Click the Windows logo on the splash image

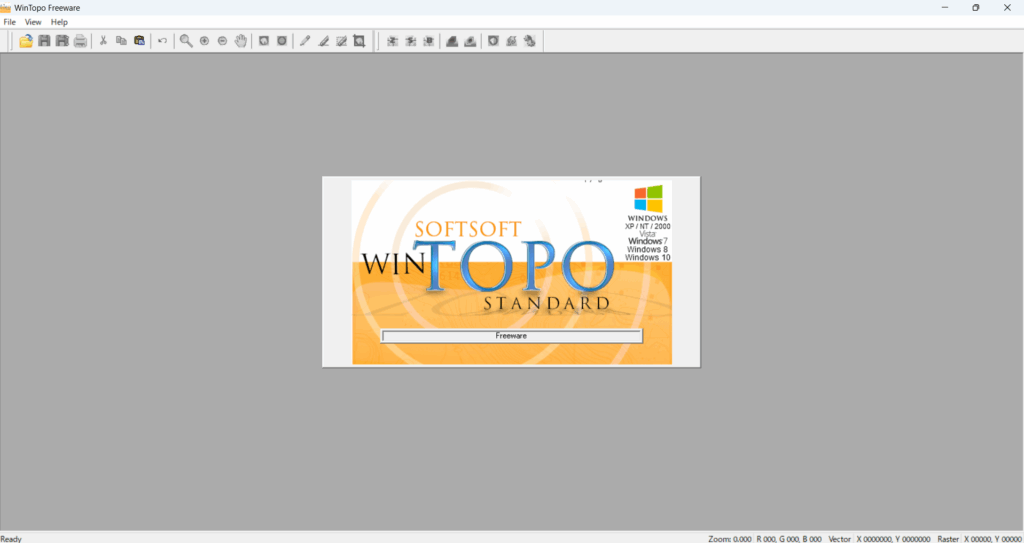648,198
